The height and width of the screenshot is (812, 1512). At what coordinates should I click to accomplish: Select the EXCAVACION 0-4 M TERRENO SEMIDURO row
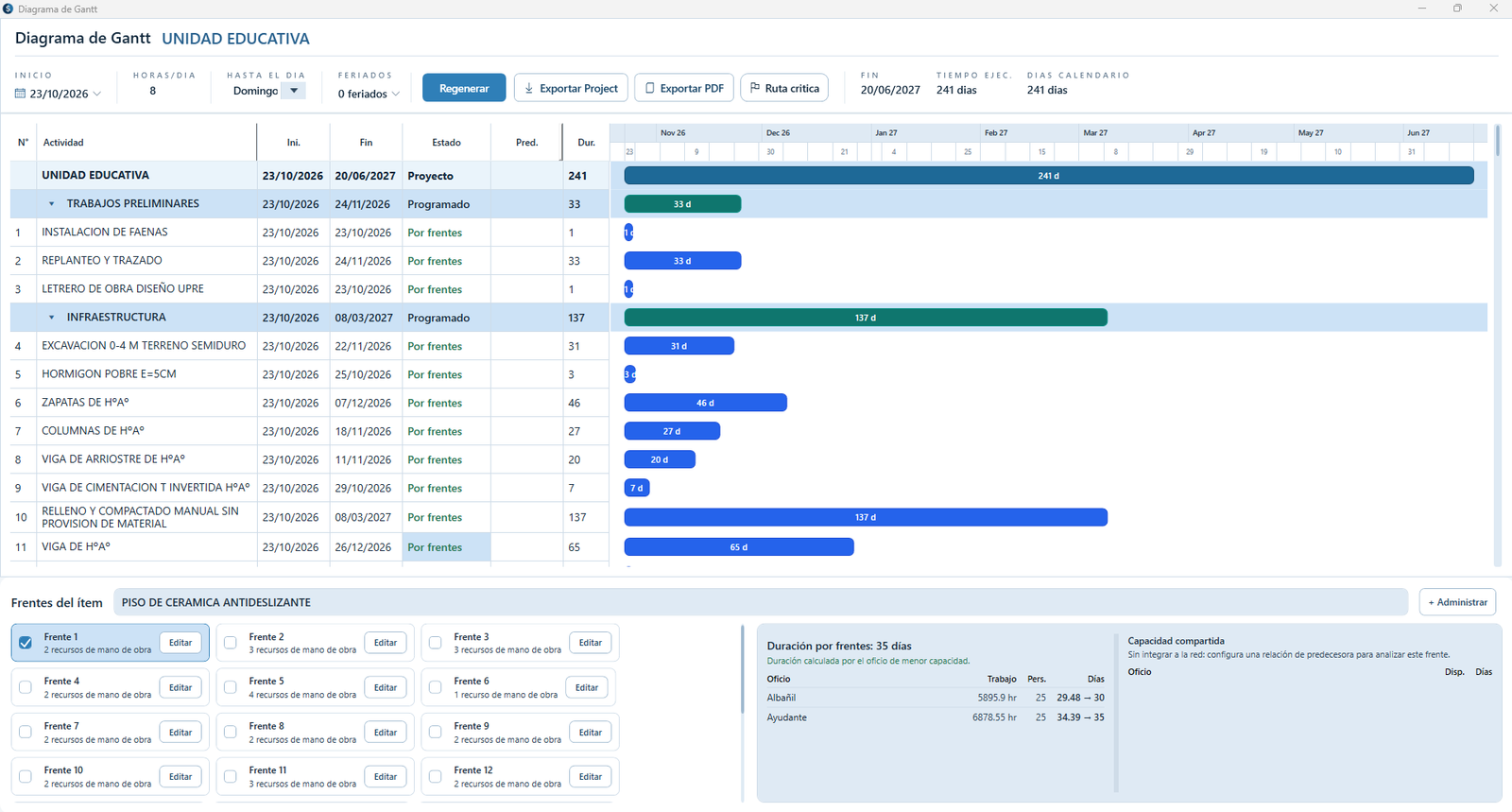coord(309,346)
